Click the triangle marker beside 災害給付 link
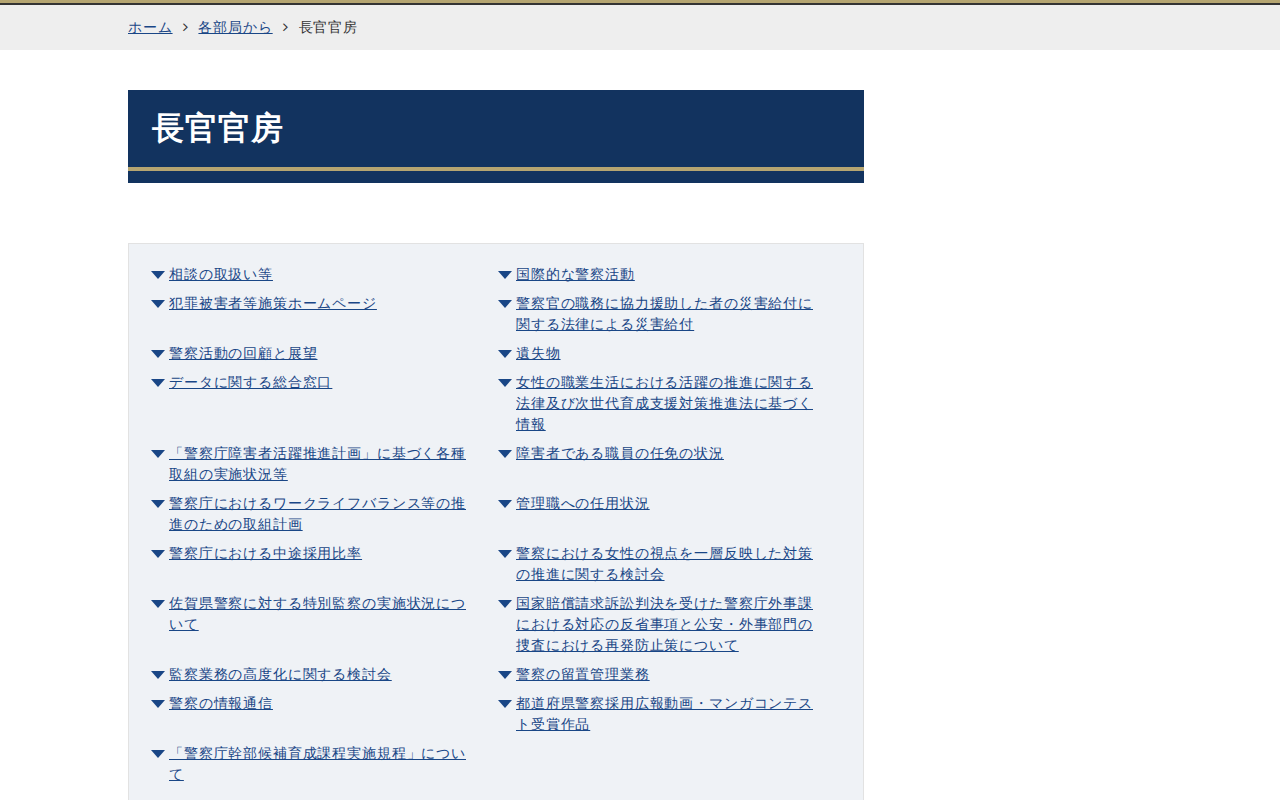Image resolution: width=1280 pixels, height=800 pixels. tap(505, 304)
